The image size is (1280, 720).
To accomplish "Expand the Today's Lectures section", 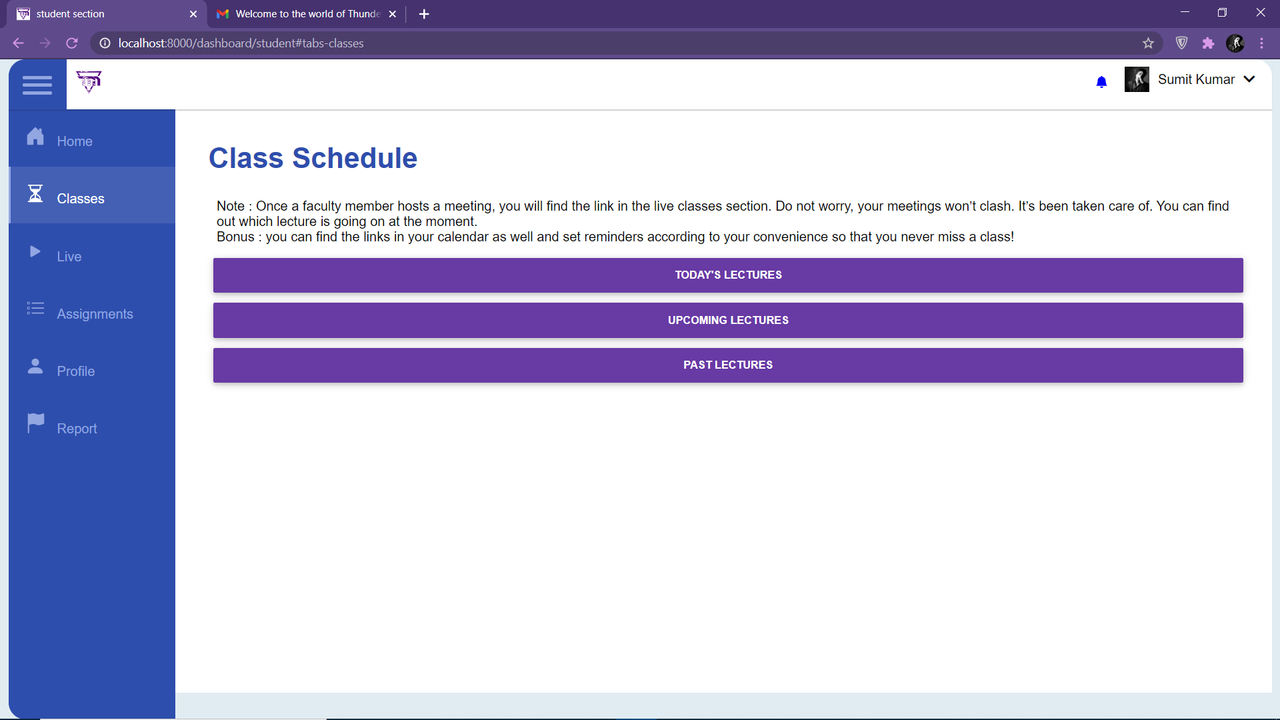I will (728, 274).
